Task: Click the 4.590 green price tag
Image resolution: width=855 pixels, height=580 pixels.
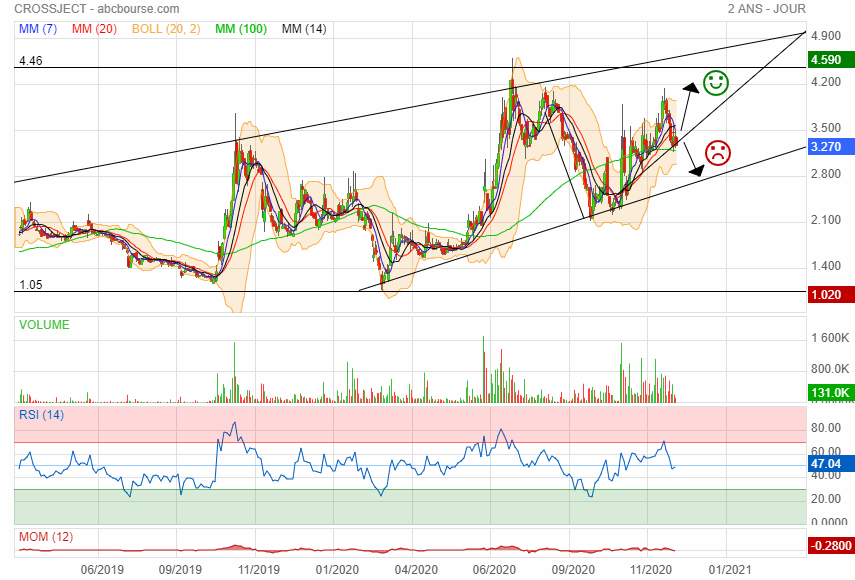Action: (831, 60)
